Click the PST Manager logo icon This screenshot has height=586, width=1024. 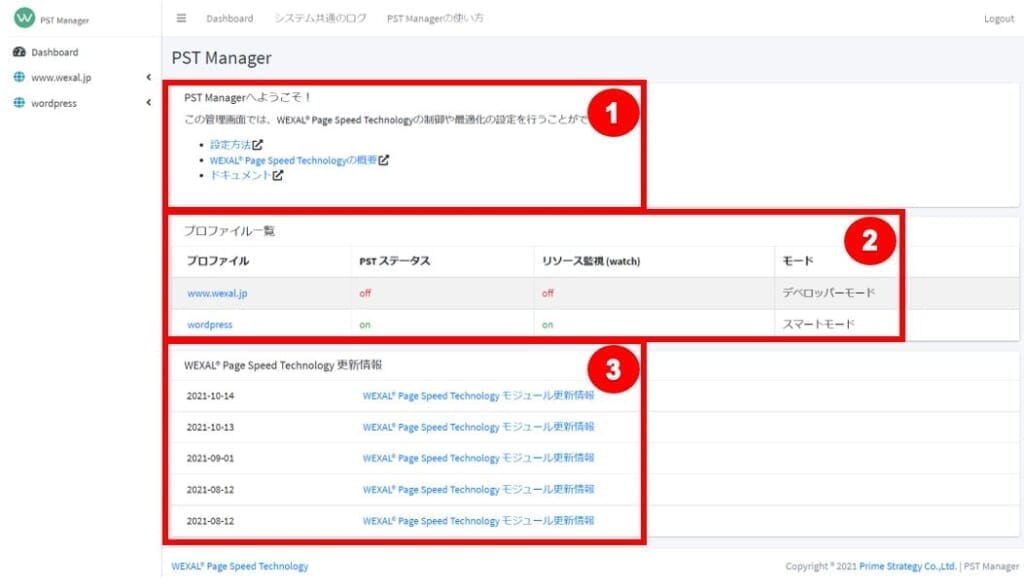[x=24, y=17]
